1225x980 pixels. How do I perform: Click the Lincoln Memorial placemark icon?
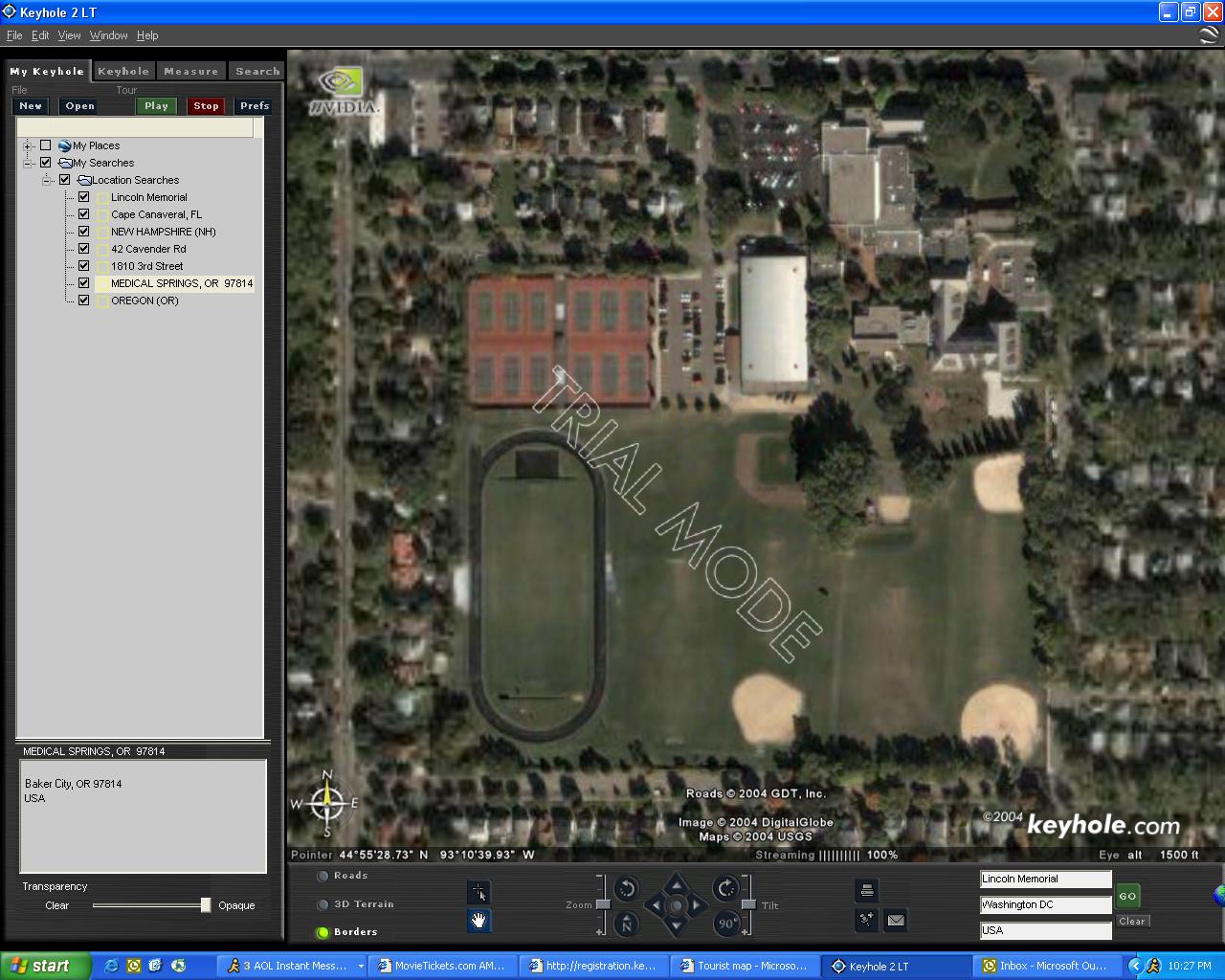[x=102, y=197]
